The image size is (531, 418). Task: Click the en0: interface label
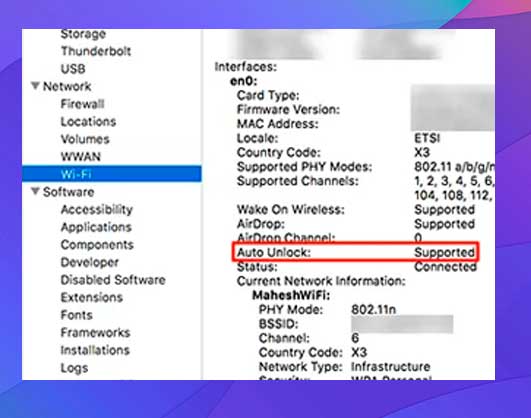point(244,81)
